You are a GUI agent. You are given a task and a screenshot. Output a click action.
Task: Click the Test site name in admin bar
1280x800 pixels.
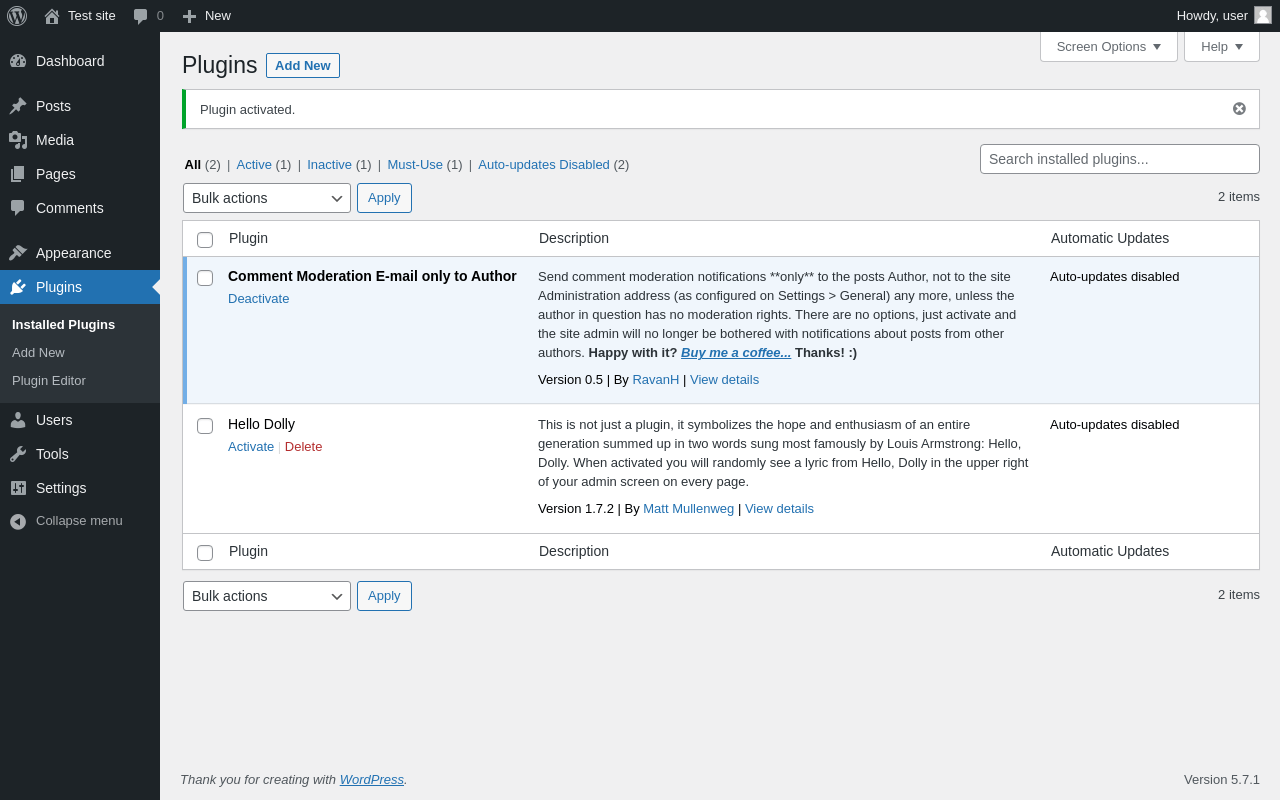[92, 16]
